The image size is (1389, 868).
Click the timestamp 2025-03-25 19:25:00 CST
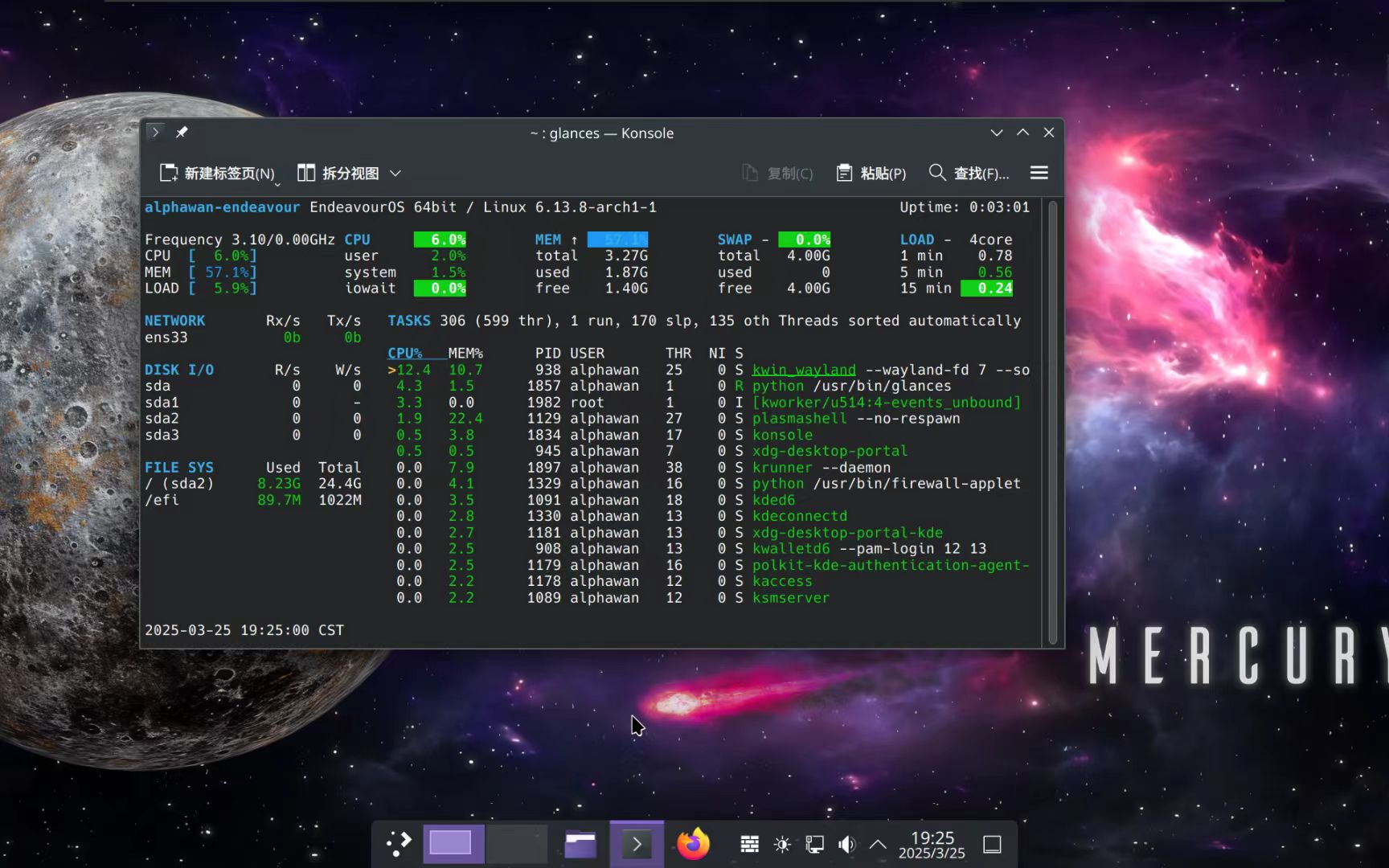point(244,630)
